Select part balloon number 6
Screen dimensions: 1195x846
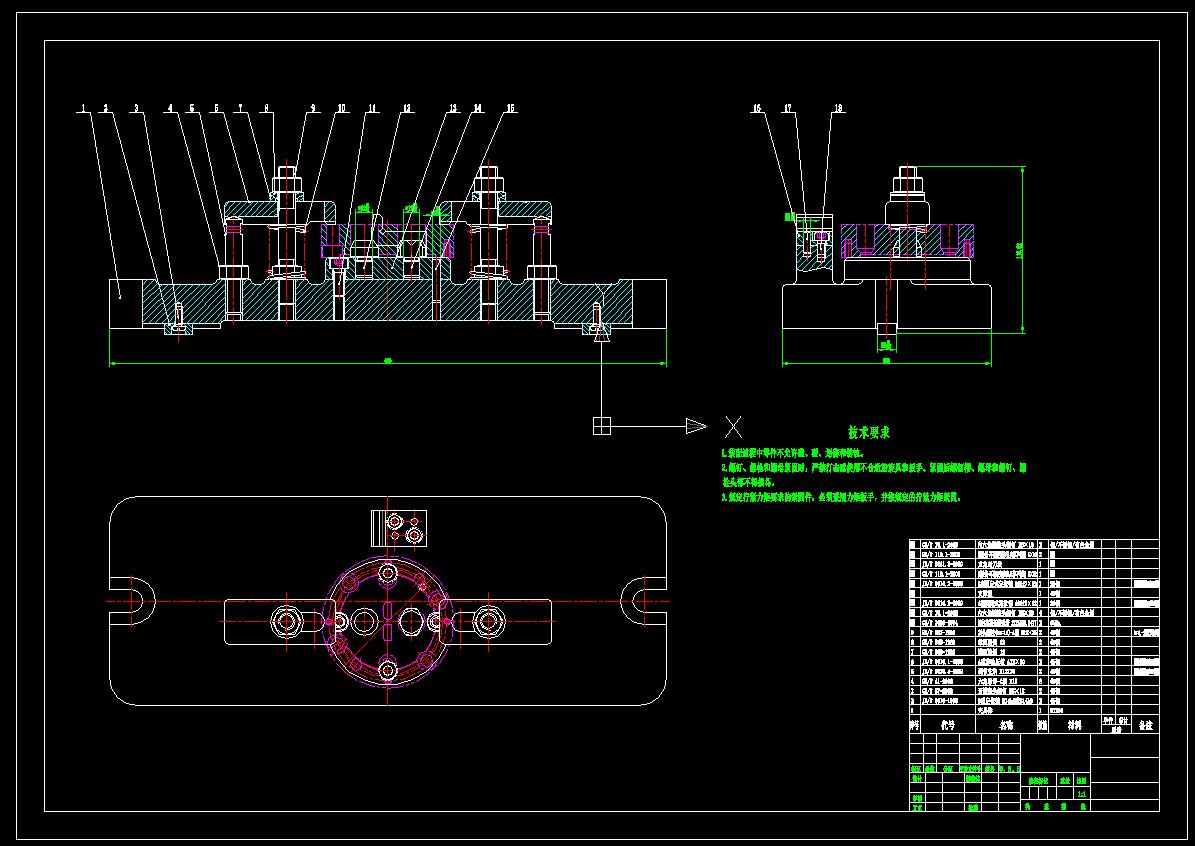tap(216, 108)
